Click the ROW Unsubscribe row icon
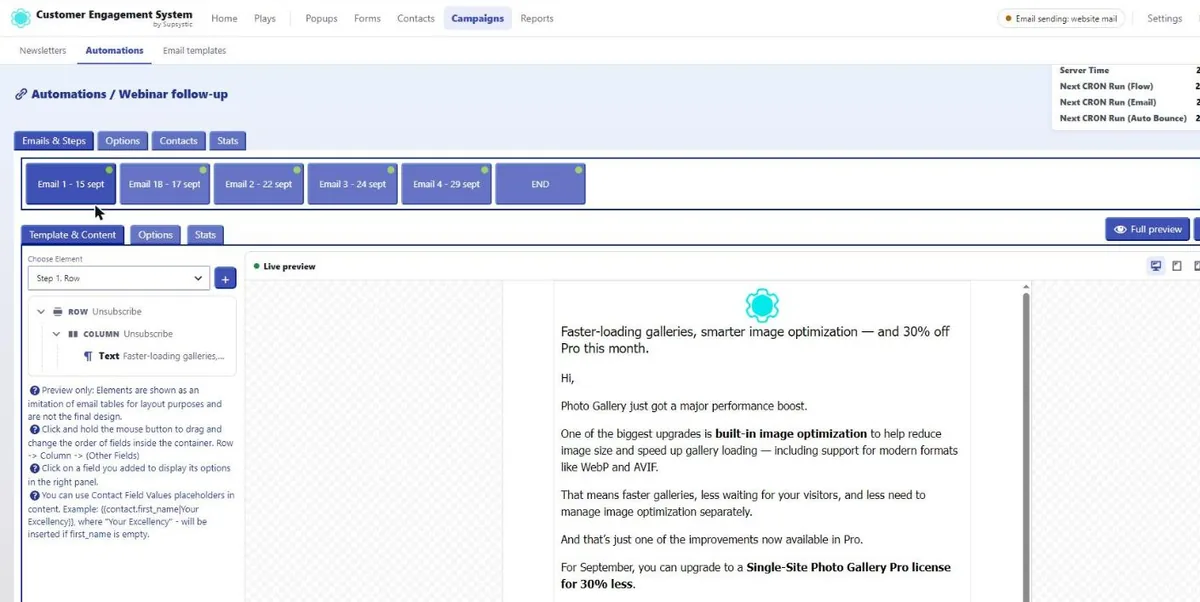Image resolution: width=1200 pixels, height=602 pixels. [x=58, y=312]
